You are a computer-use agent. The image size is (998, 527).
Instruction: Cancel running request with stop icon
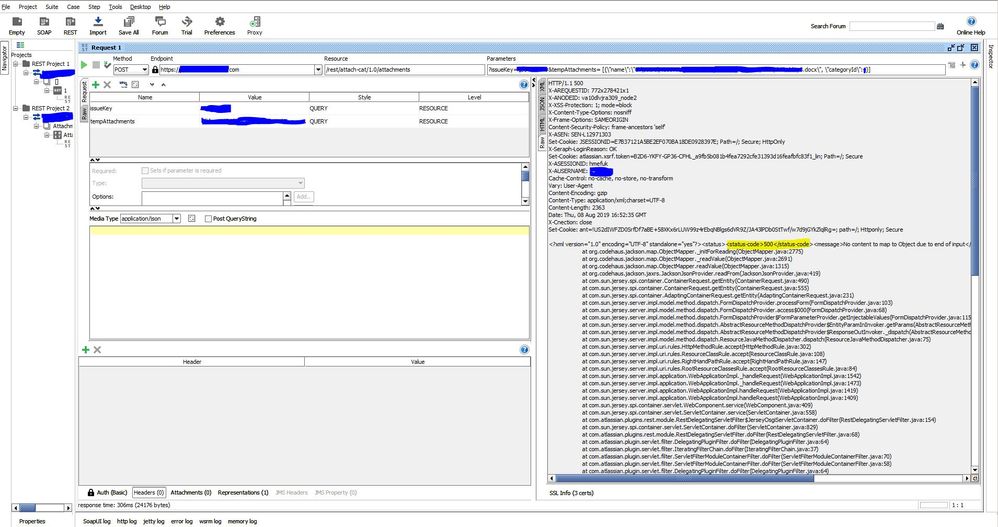[96, 65]
